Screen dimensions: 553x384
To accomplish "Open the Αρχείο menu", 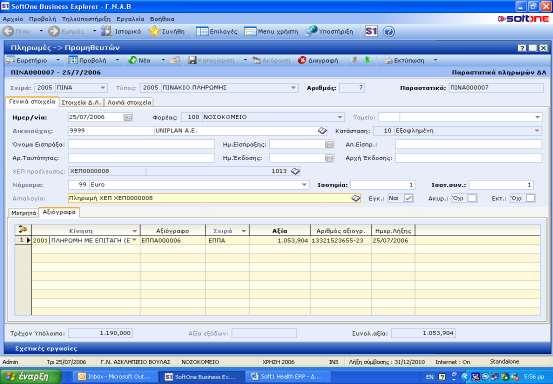I will tap(13, 19).
